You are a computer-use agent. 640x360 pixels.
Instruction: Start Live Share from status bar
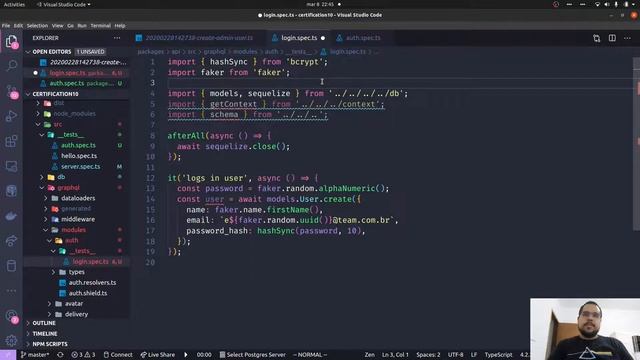[x=158, y=355]
